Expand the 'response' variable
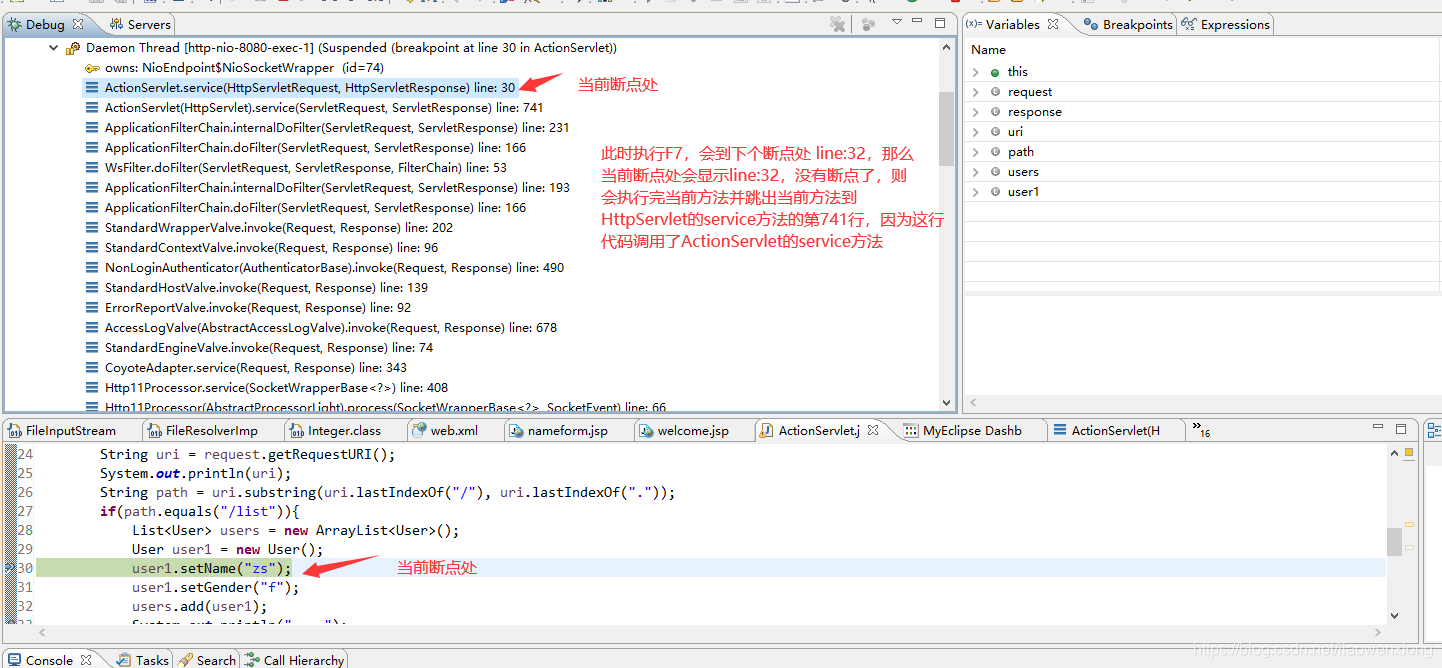This screenshot has height=668, width=1442. pos(976,112)
